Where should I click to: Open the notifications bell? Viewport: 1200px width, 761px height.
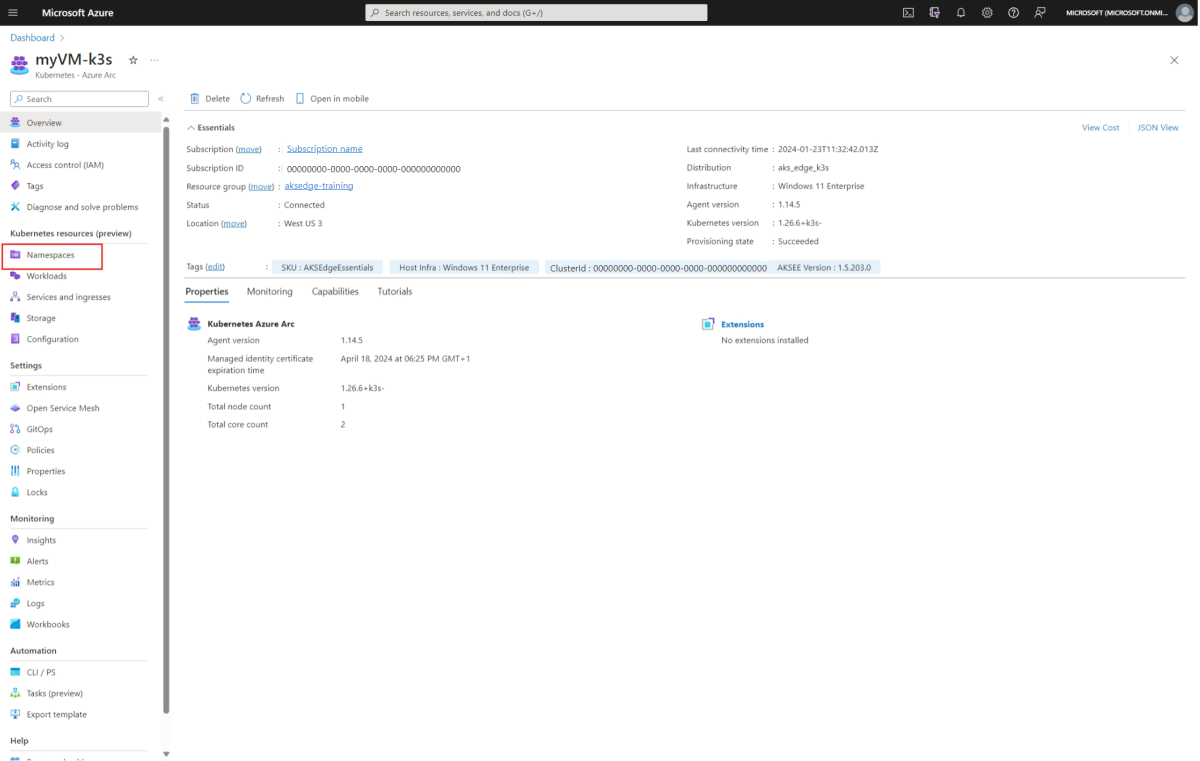(x=961, y=13)
